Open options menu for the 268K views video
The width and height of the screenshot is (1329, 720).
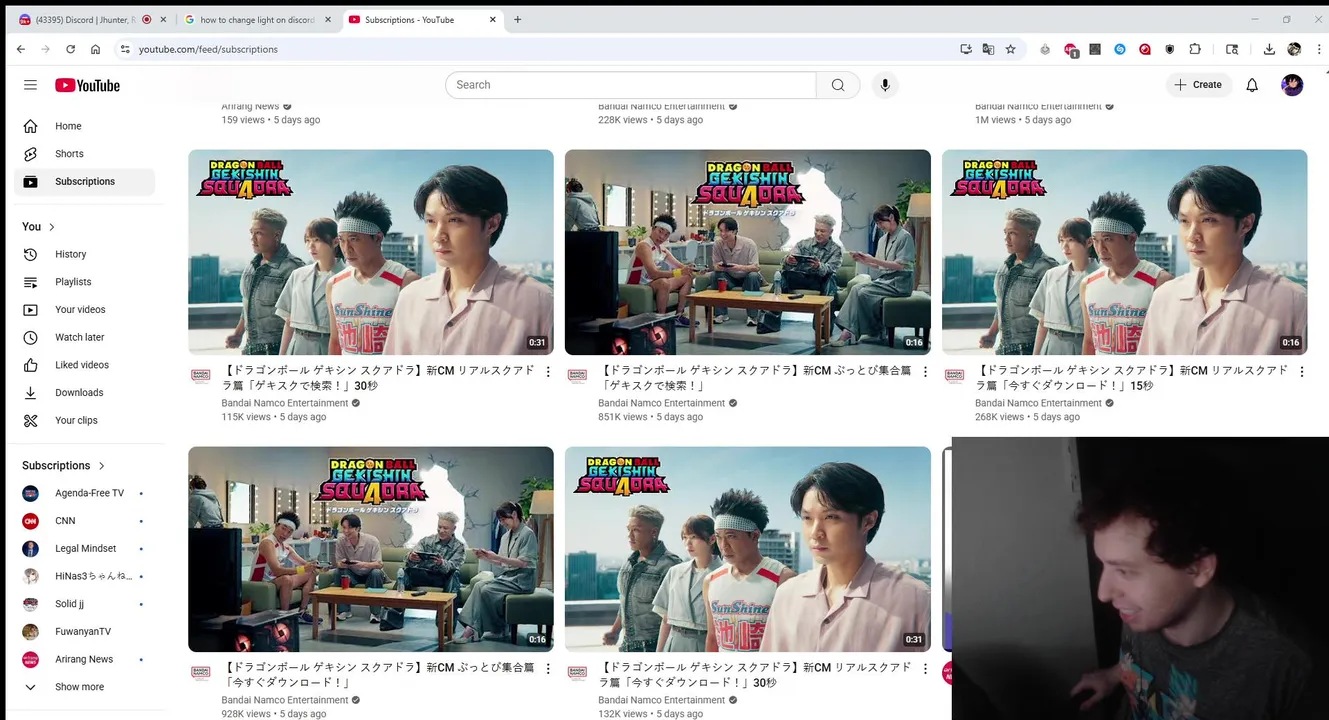(x=1302, y=372)
